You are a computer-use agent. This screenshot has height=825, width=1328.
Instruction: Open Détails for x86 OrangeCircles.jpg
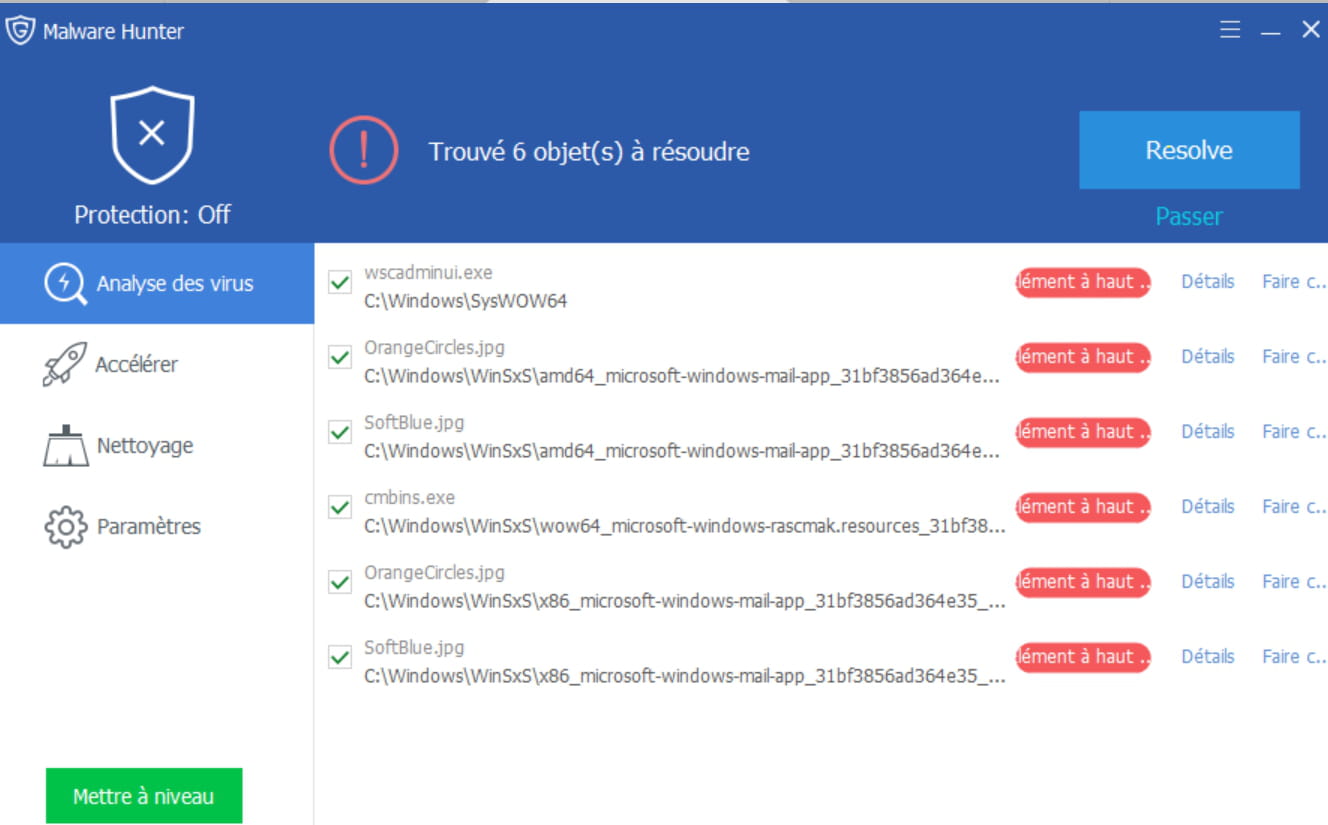click(1208, 582)
